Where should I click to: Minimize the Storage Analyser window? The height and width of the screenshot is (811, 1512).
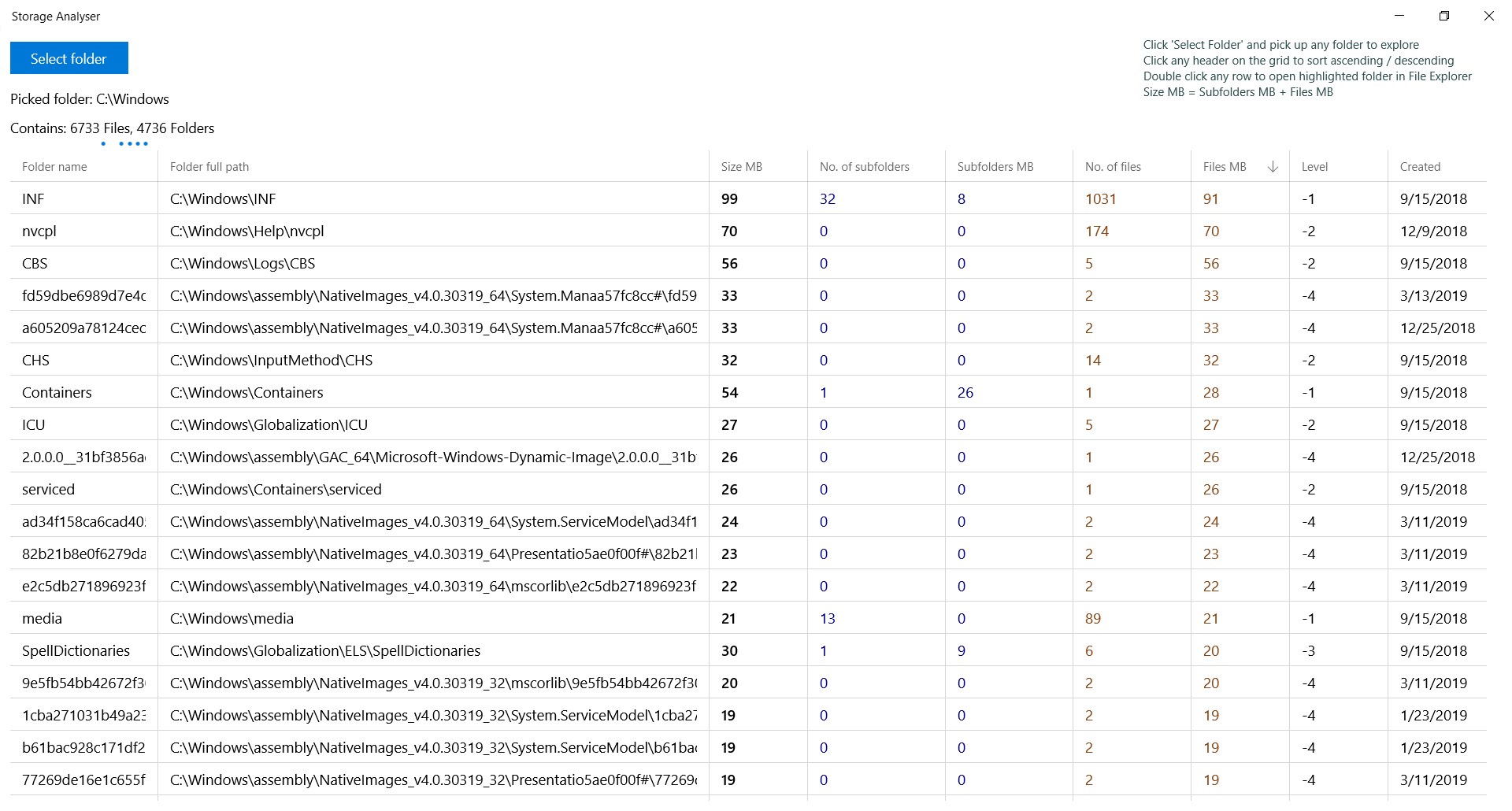[x=1399, y=16]
